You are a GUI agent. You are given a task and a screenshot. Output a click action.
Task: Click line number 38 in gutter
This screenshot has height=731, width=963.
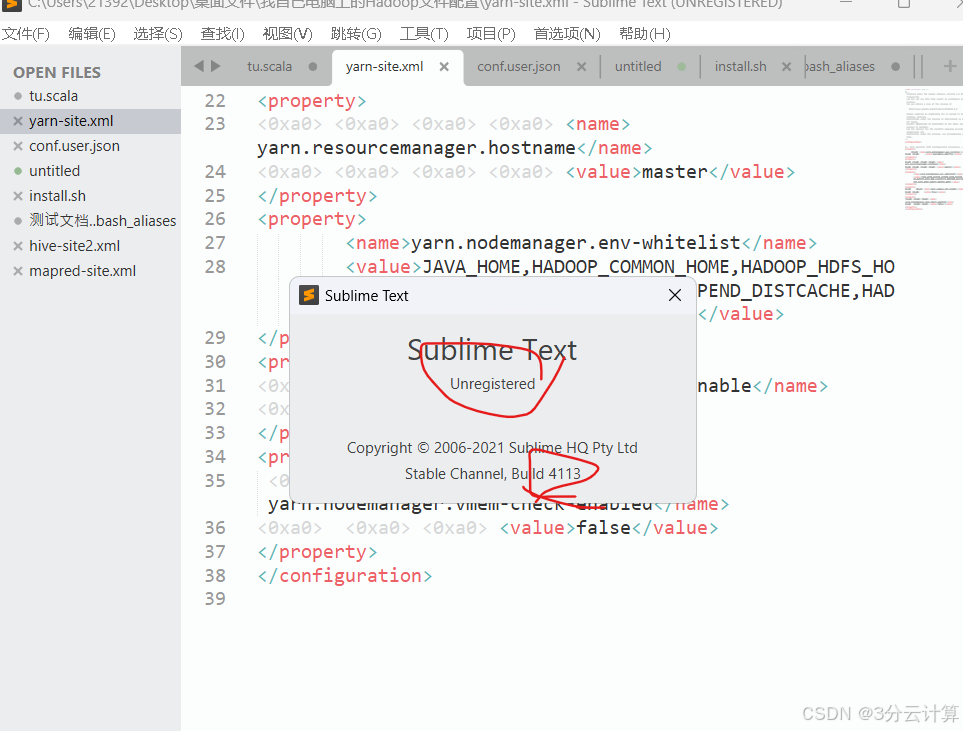pos(215,576)
